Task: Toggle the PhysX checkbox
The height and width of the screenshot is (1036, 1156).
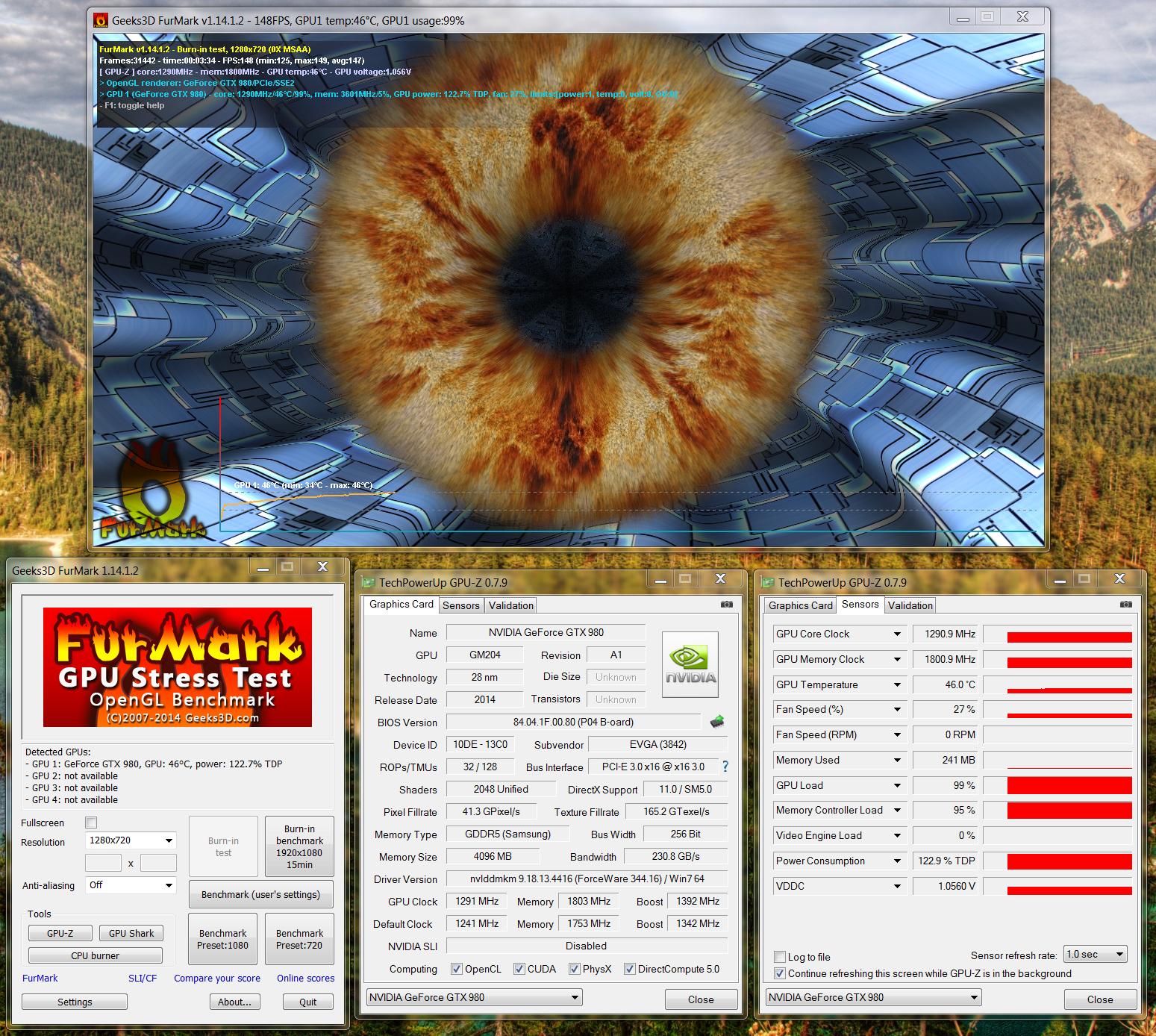Action: [x=575, y=969]
